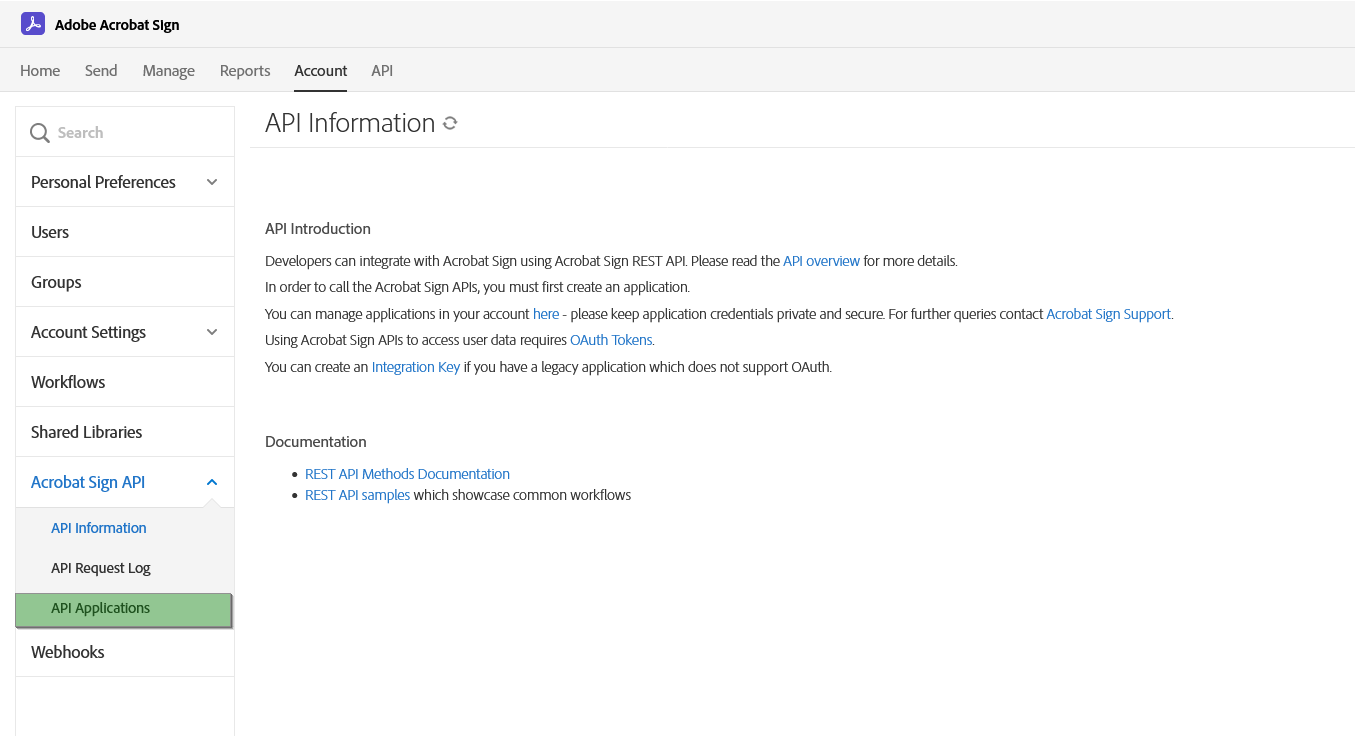Image resolution: width=1355 pixels, height=736 pixels.
Task: Expand the Personal Preferences chevron
Action: (x=212, y=182)
